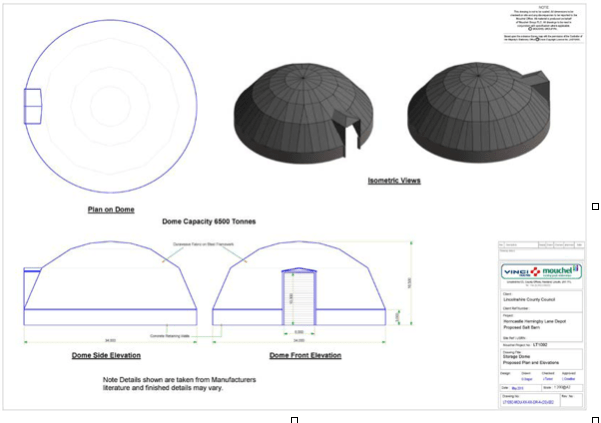Select the bottom-right corner resize handle
This screenshot has width=601, height=423.
595,419
